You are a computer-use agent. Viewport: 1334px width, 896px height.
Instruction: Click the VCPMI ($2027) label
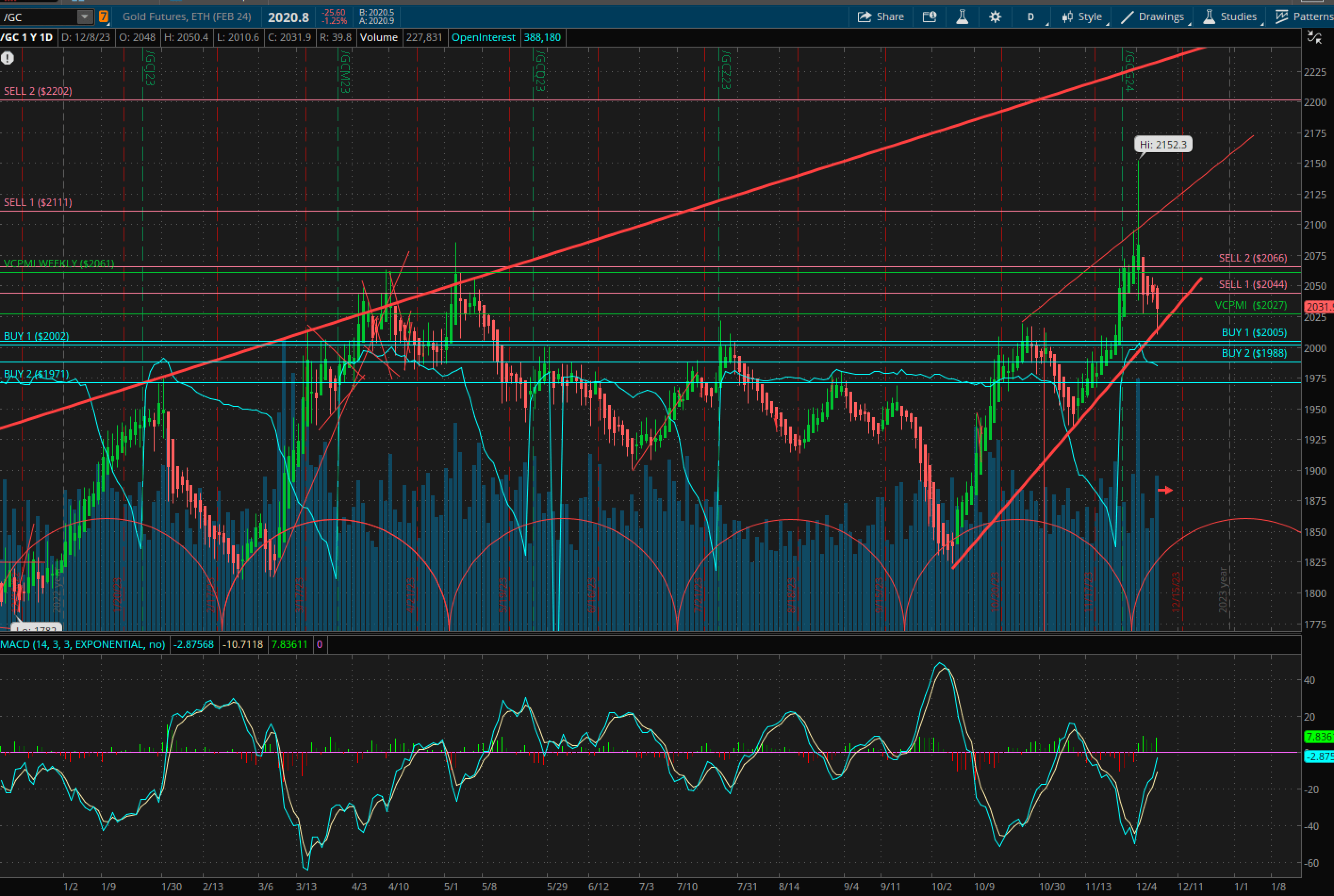tap(1251, 305)
